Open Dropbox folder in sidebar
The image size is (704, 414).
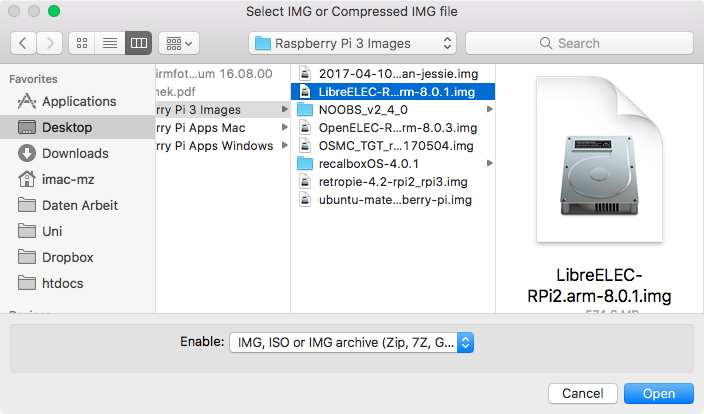pyautogui.click(x=77, y=257)
